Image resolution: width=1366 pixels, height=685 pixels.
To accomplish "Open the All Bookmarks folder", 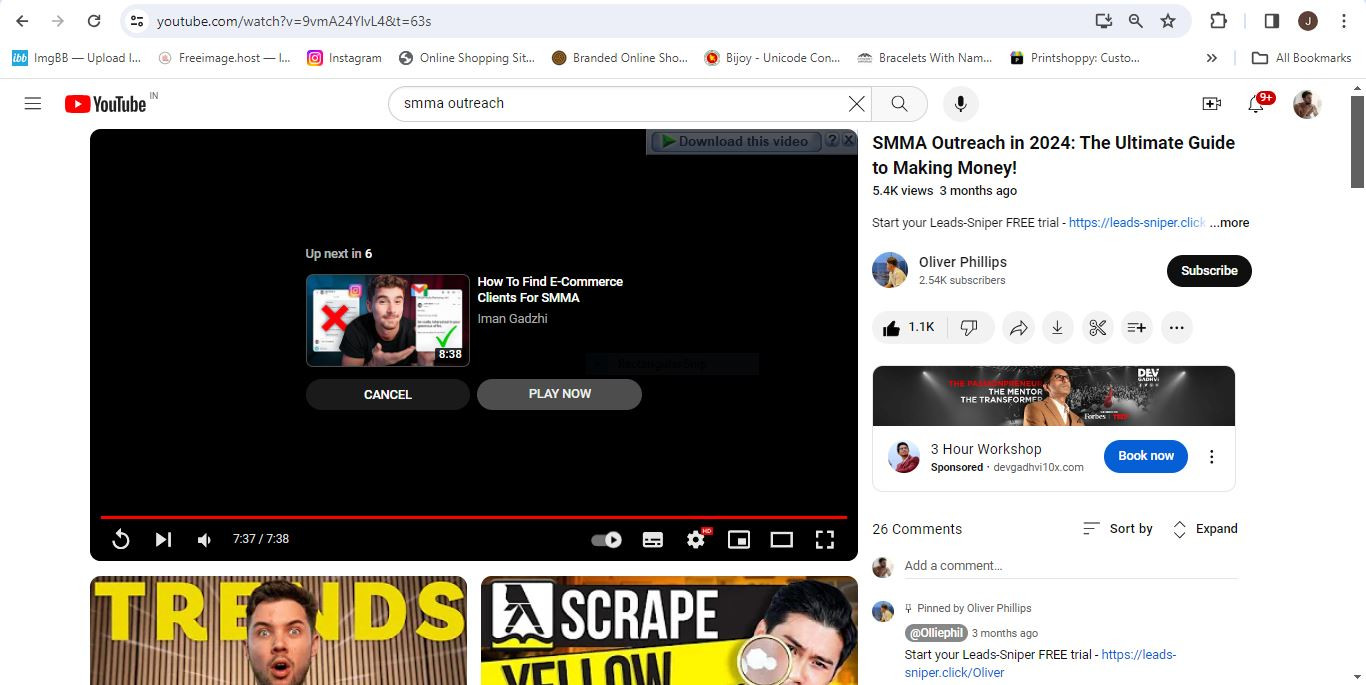I will [x=1302, y=58].
